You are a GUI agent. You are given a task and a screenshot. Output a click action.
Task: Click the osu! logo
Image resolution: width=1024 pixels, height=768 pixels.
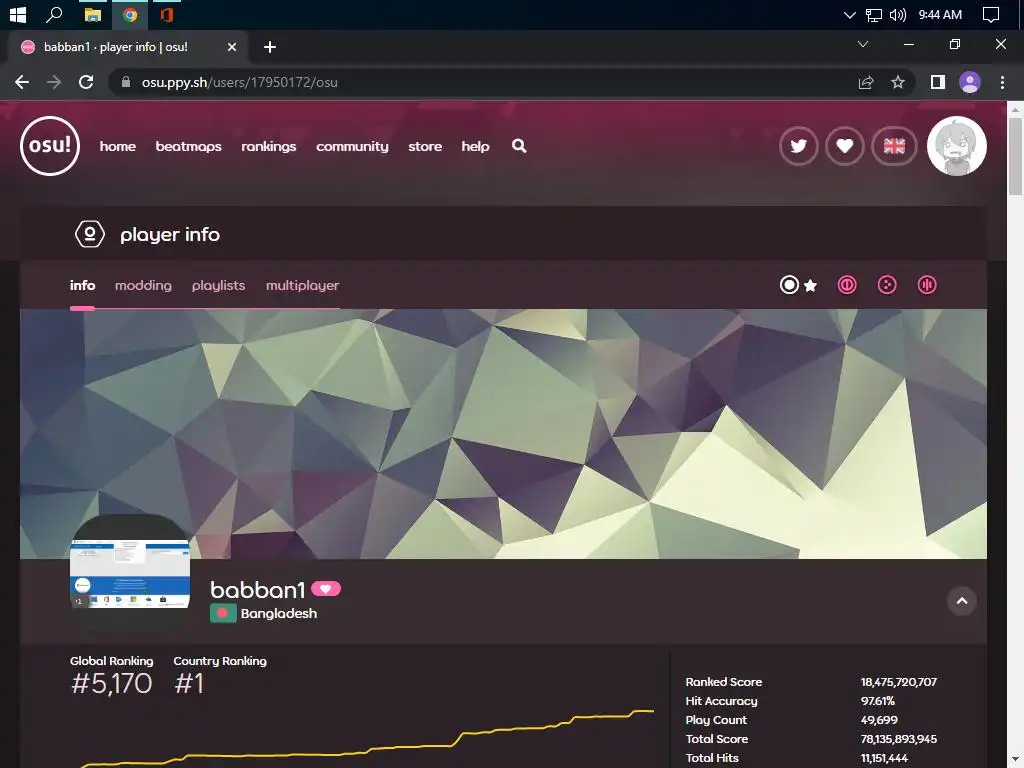point(50,146)
